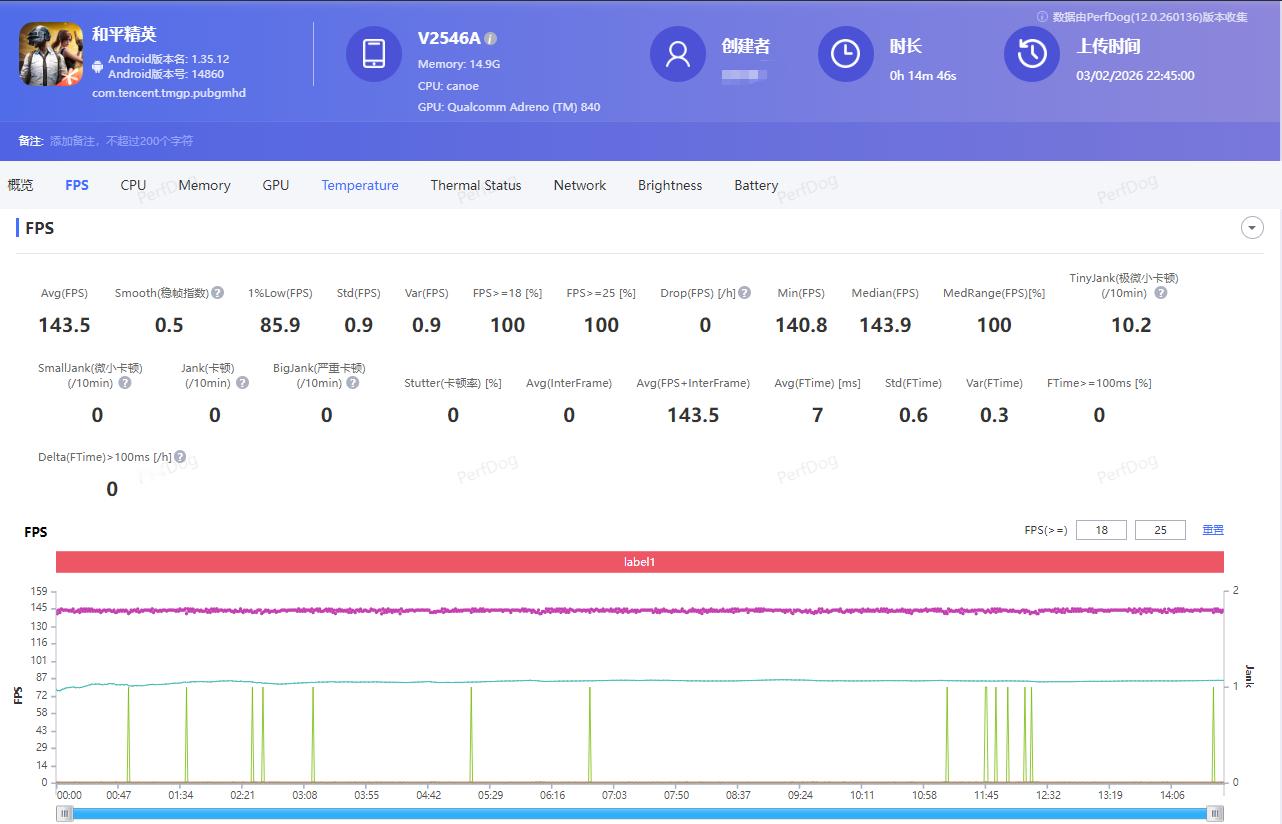
Task: Collapse the FPS section with arrow button
Action: [1252, 228]
